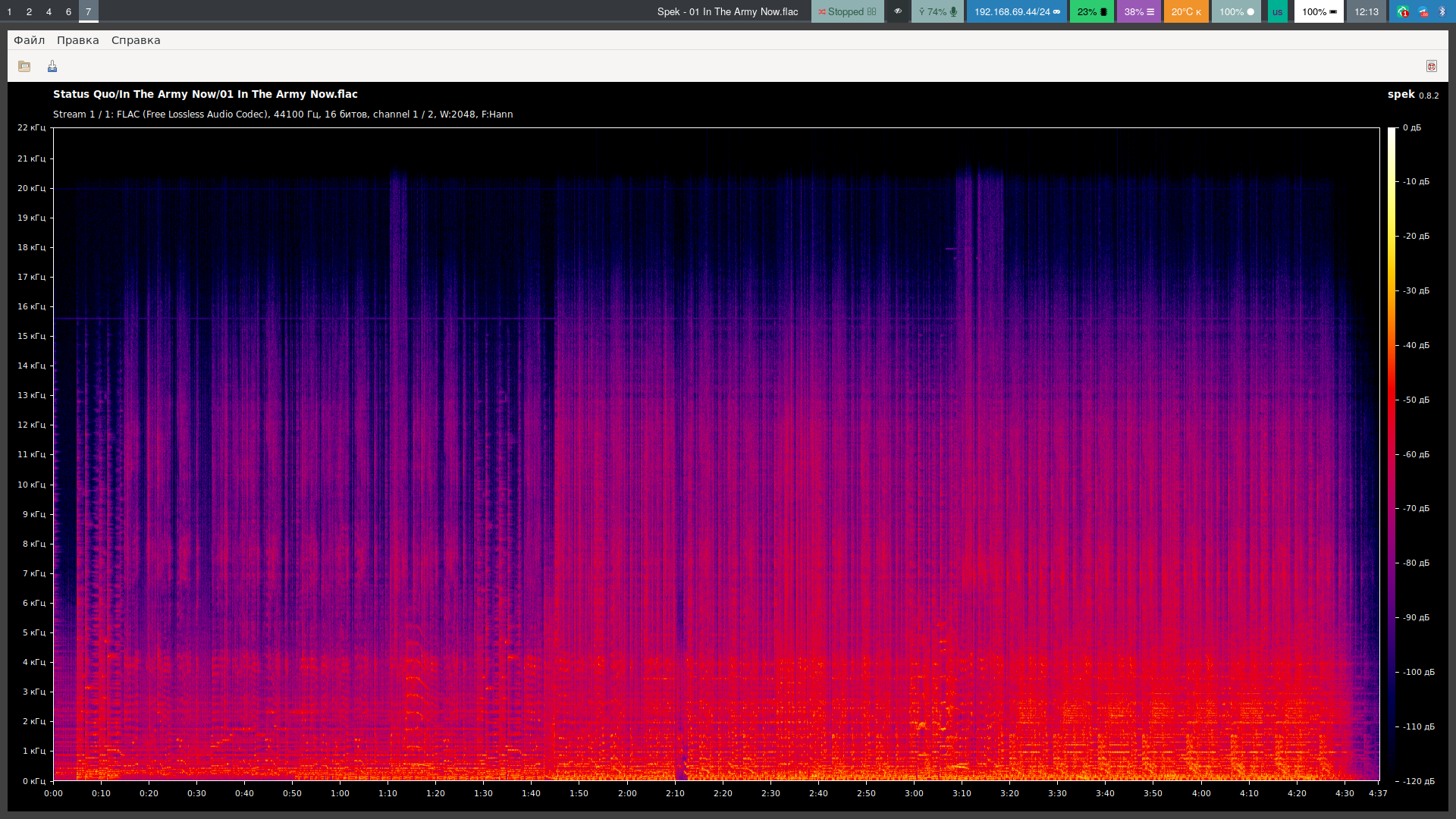1456x819 pixels.
Task: Toggle keyboard layout 'us' indicator
Action: click(x=1277, y=11)
